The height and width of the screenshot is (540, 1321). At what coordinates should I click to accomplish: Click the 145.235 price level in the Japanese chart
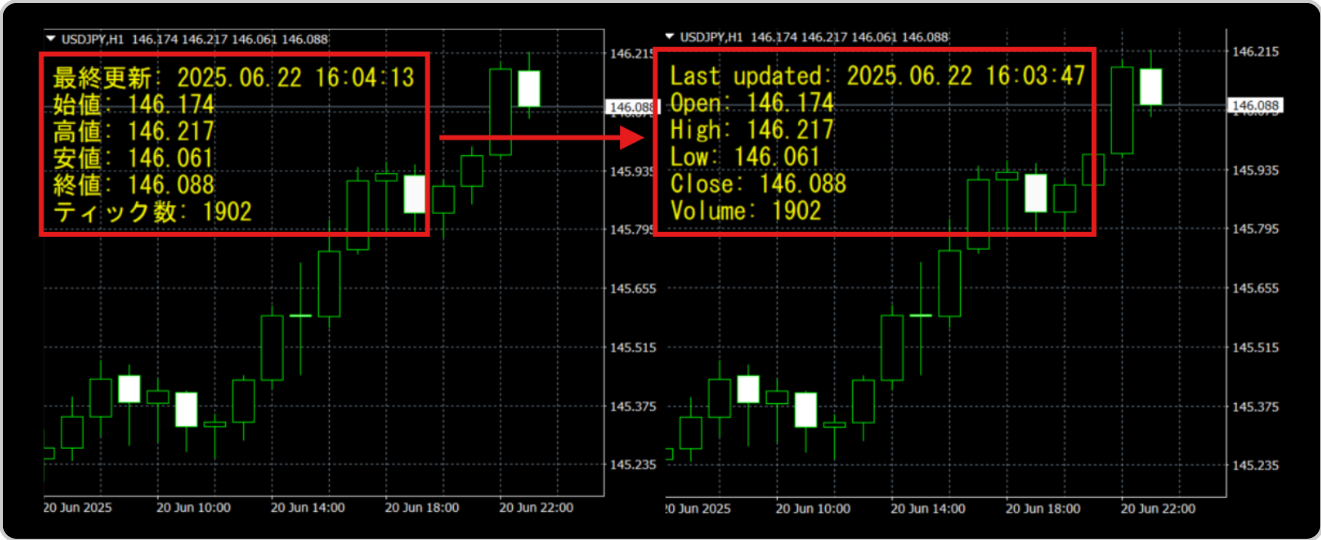coord(631,465)
